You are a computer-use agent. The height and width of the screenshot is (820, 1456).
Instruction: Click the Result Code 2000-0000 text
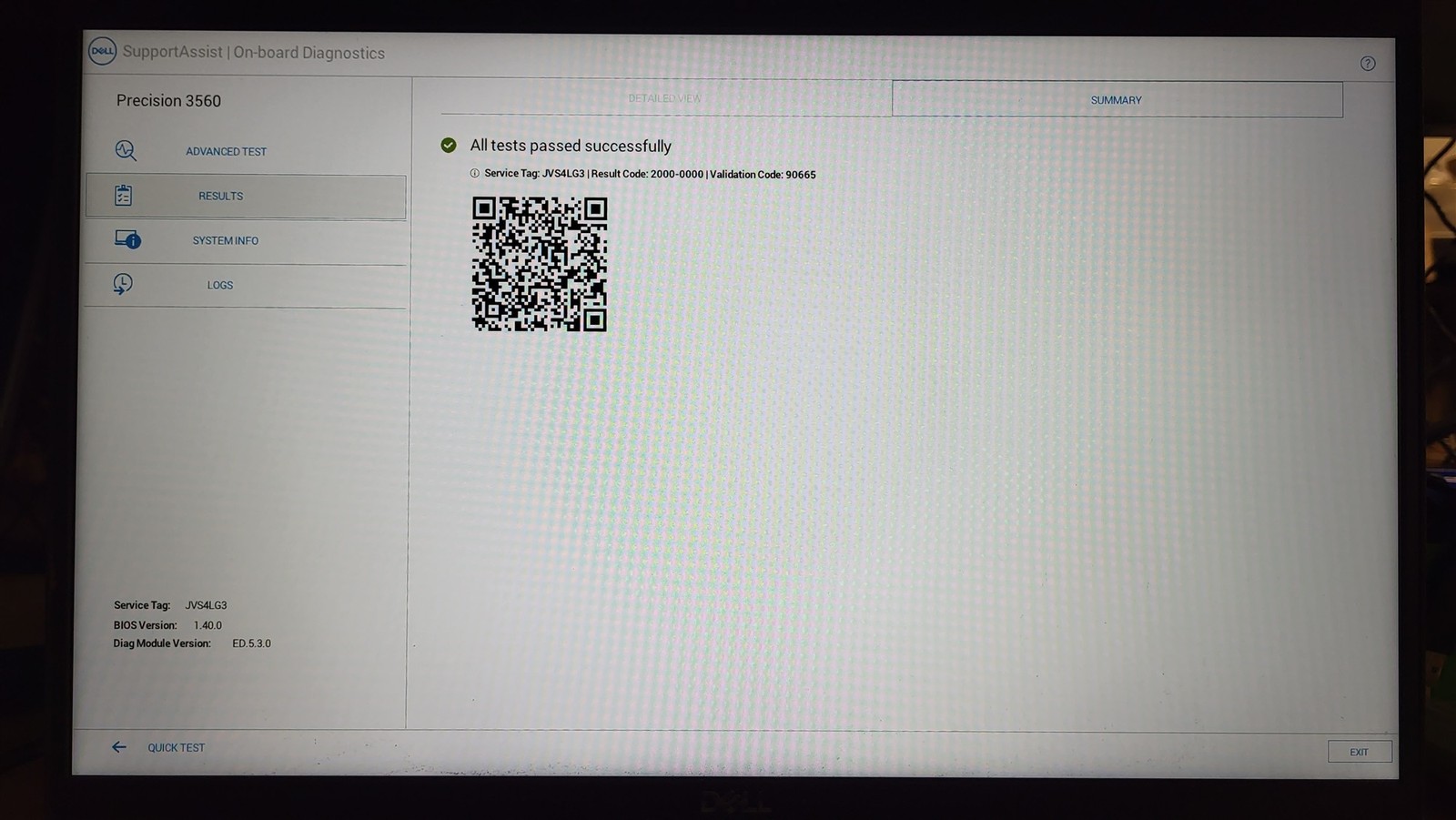647,174
